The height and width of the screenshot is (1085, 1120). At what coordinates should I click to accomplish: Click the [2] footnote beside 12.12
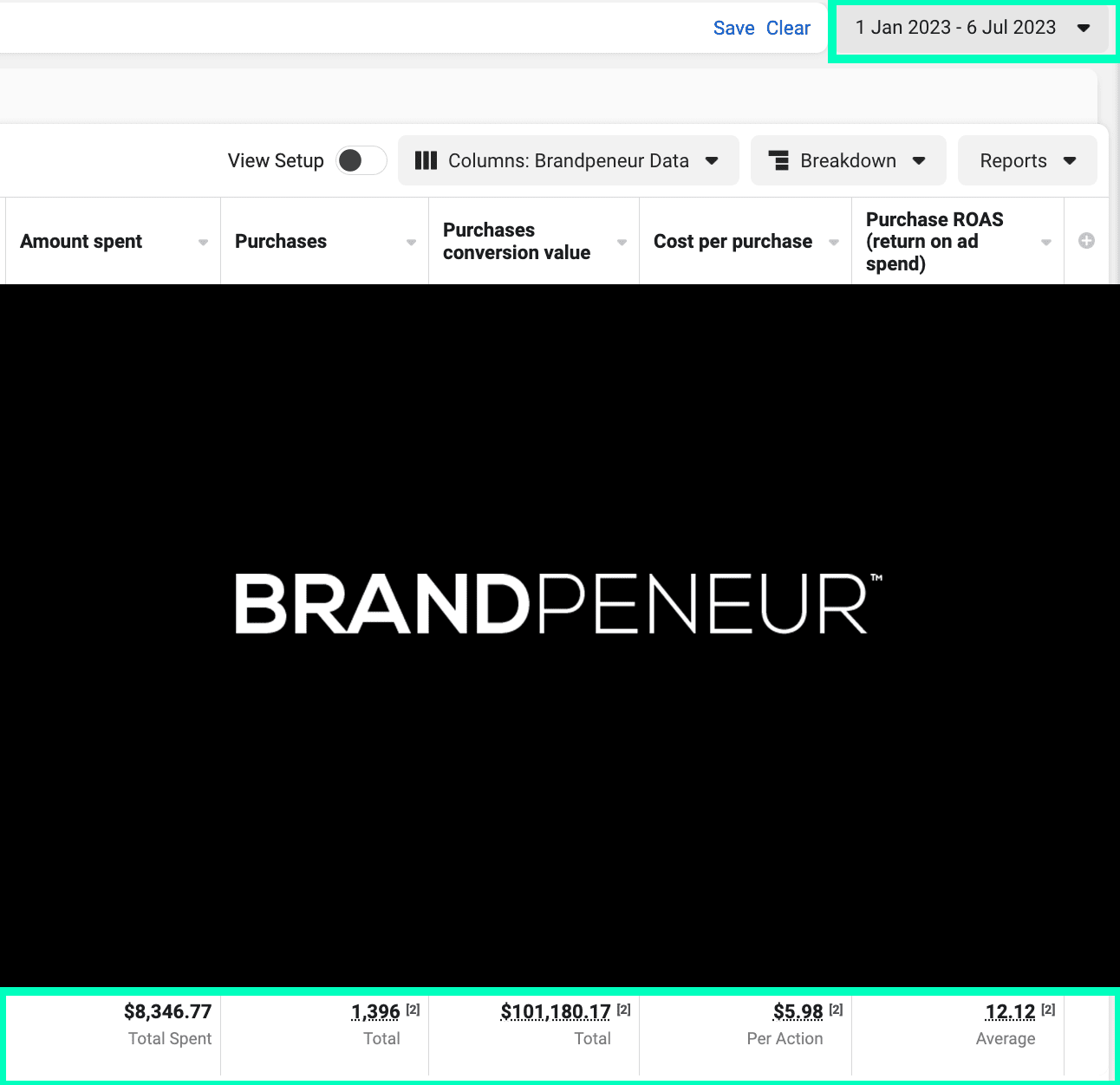[x=1048, y=1009]
